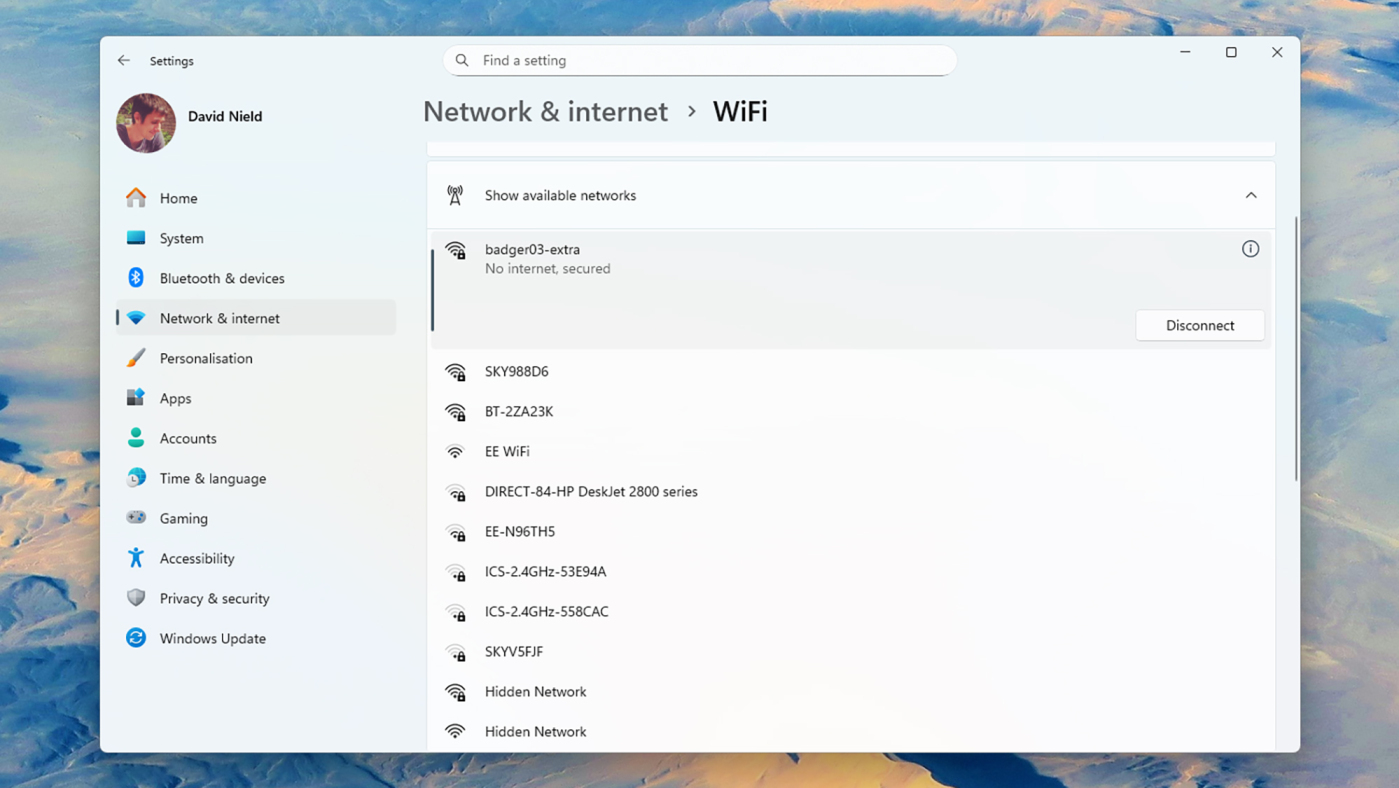Click the Home icon in the sidebar
This screenshot has width=1399, height=788.
[136, 198]
